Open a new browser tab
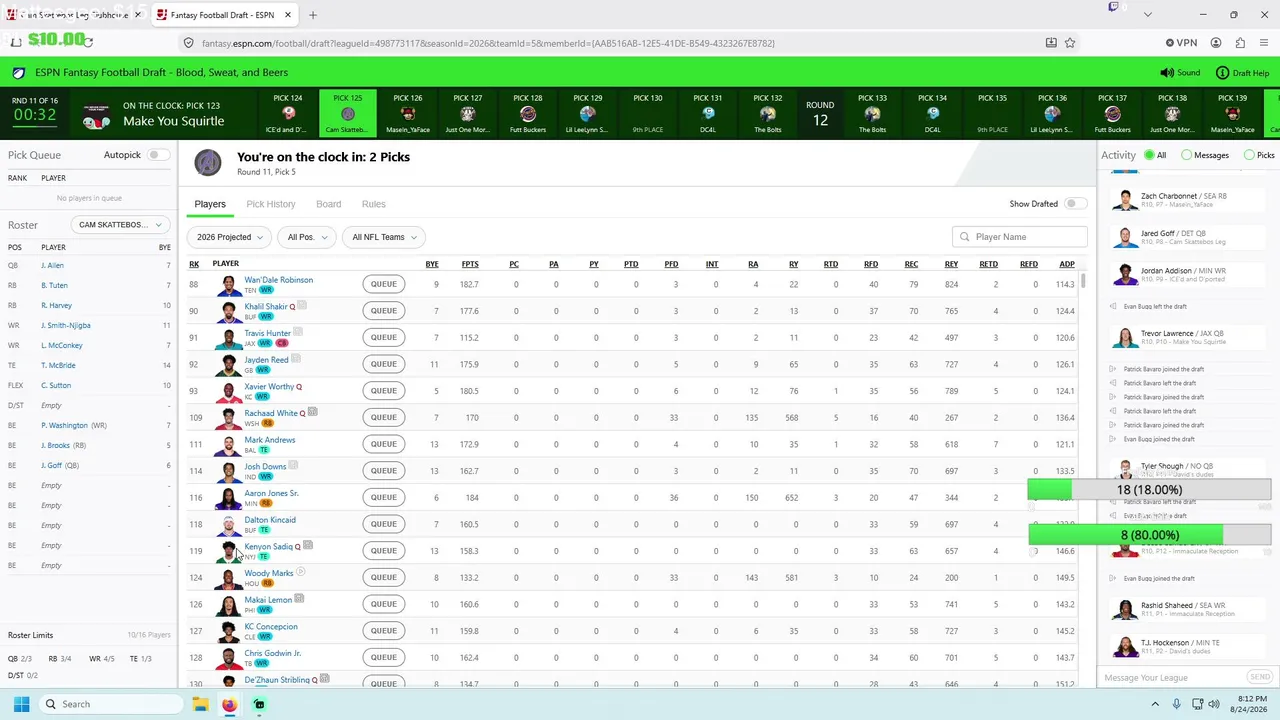Screen dimensions: 1280x720 click(x=313, y=15)
